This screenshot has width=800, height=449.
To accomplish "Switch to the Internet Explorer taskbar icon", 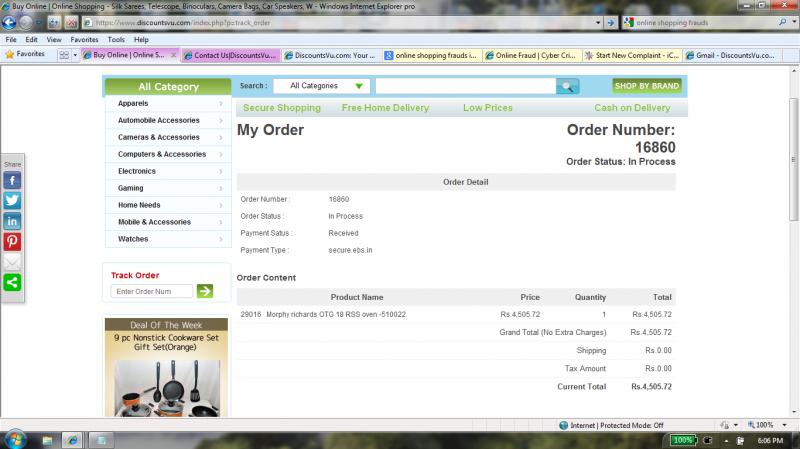I will tap(72, 440).
